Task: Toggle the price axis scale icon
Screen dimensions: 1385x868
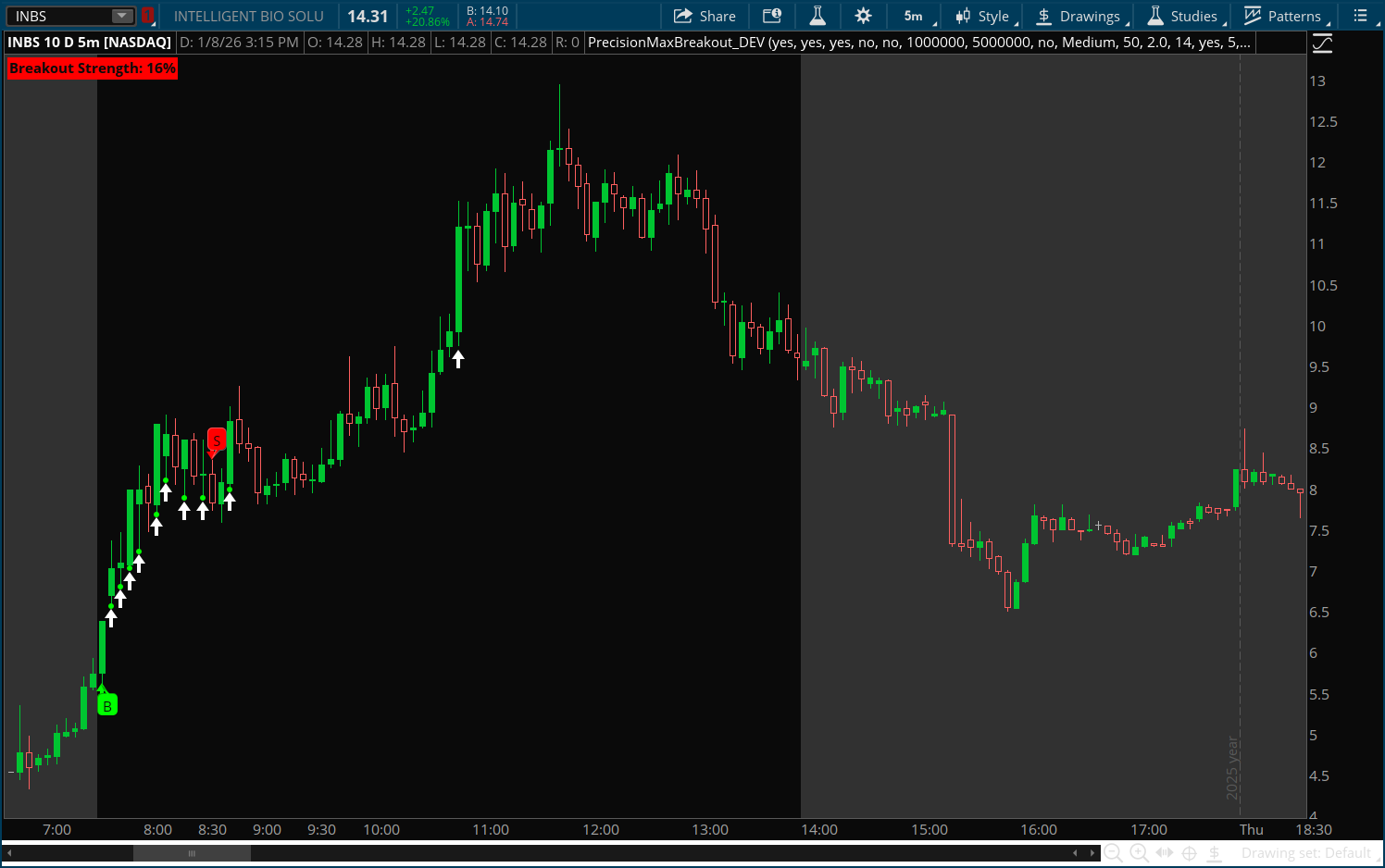Action: (1323, 43)
